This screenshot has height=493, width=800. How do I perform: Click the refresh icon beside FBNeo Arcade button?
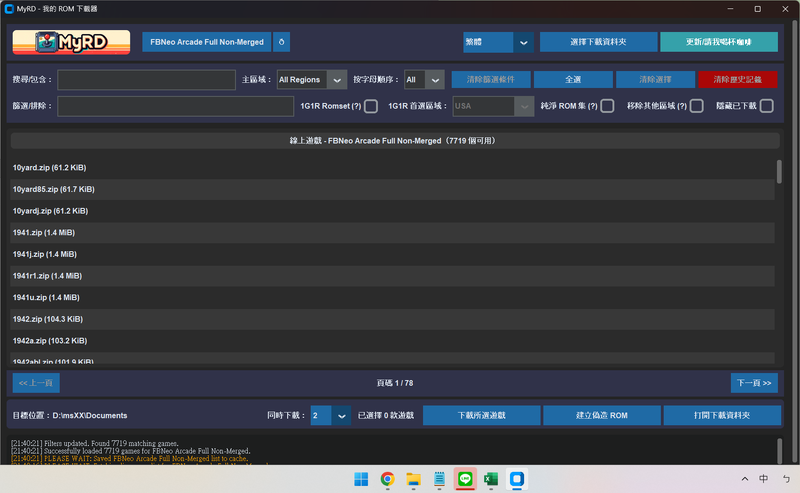(282, 42)
